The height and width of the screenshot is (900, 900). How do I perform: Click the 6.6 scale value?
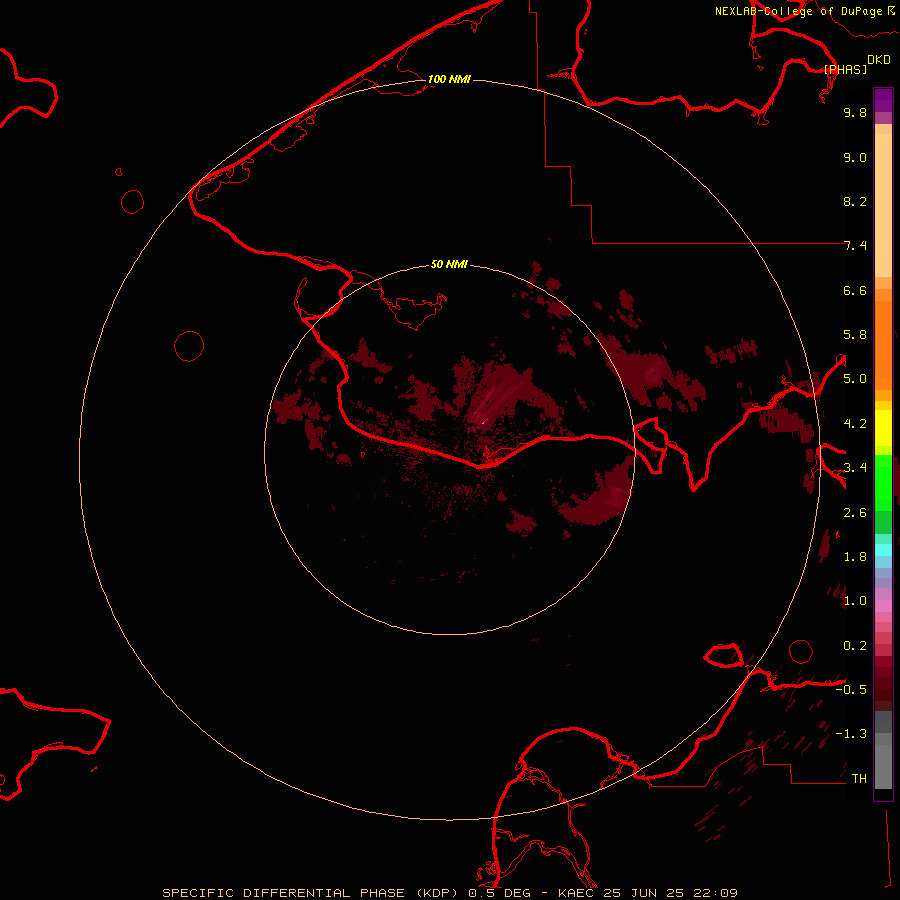(x=855, y=290)
